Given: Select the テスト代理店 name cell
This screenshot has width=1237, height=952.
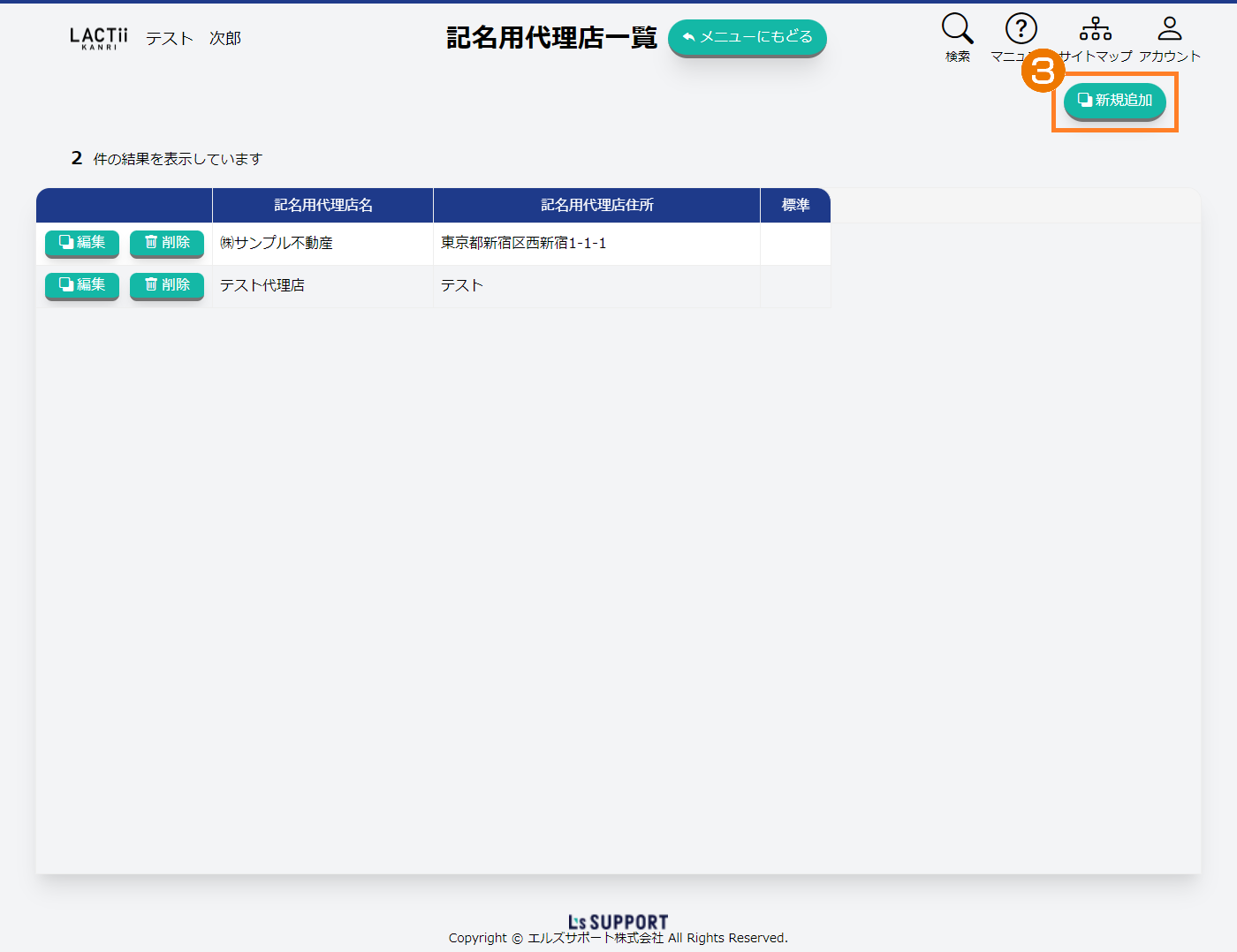Looking at the screenshot, I should (262, 286).
